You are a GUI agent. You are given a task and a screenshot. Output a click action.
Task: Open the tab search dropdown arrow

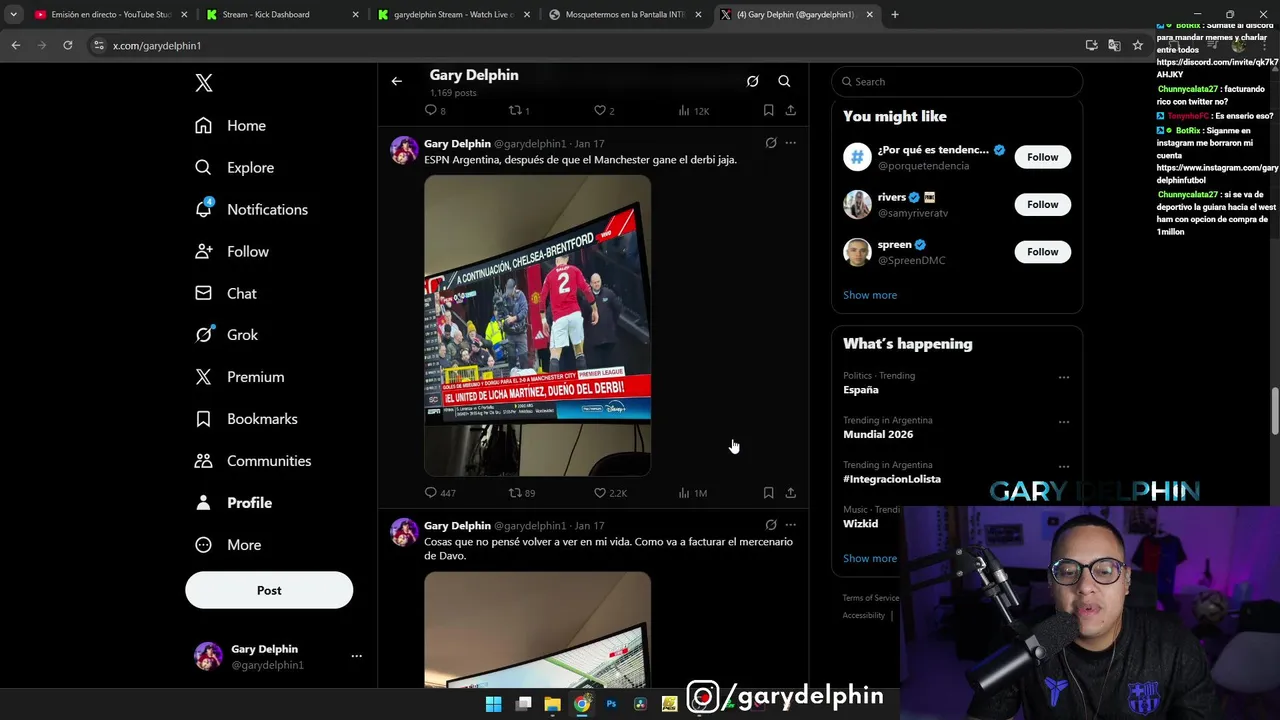(x=13, y=15)
